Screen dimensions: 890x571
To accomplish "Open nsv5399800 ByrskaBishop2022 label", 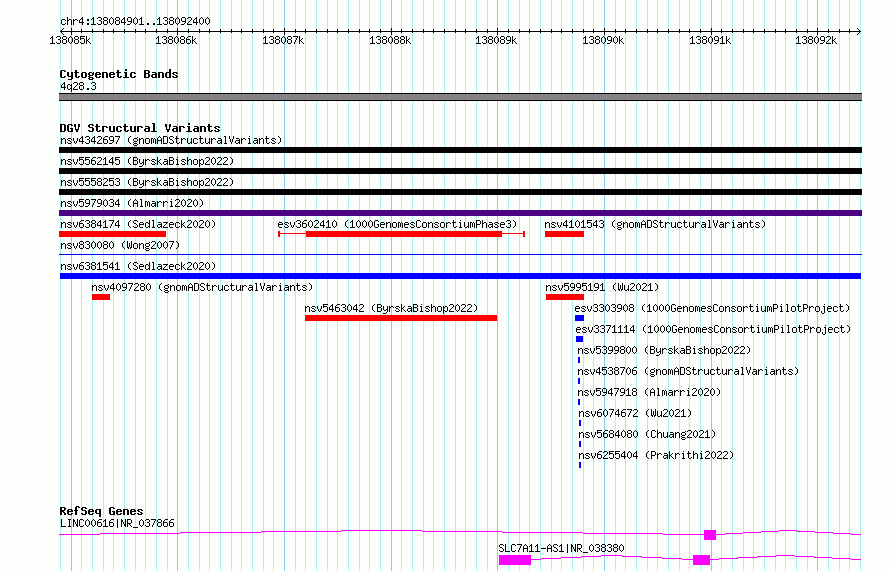I will pyautogui.click(x=664, y=350).
